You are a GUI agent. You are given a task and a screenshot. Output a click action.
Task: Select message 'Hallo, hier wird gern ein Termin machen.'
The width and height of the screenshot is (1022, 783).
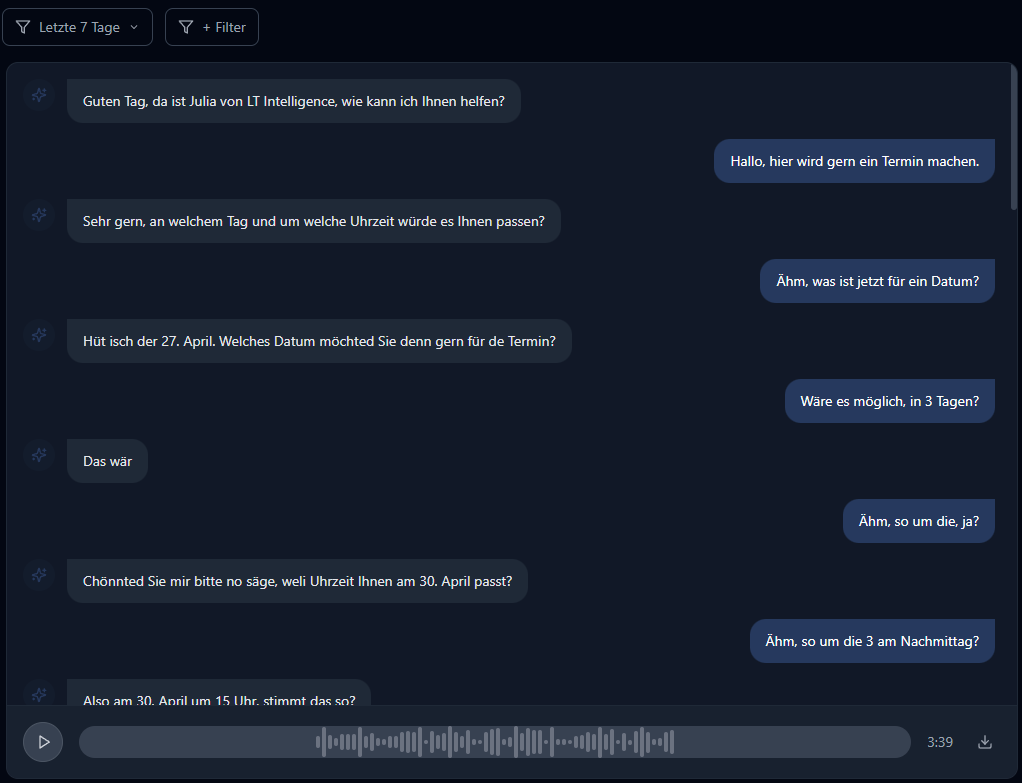[854, 161]
